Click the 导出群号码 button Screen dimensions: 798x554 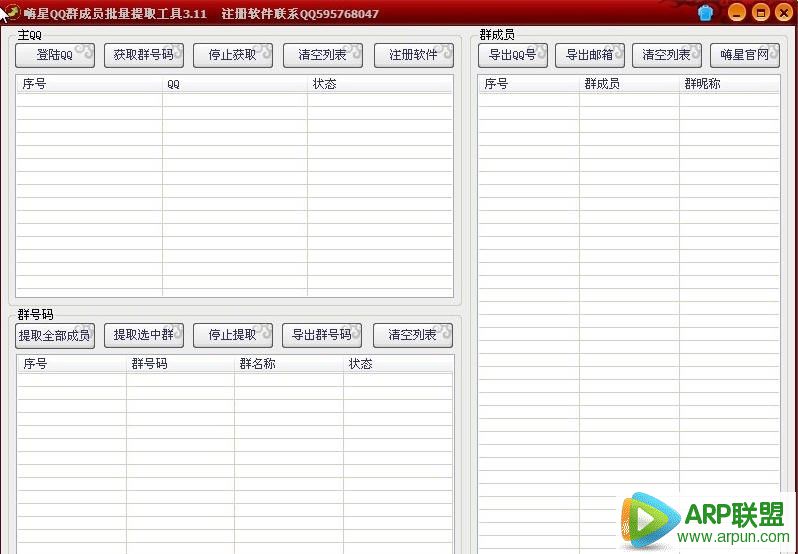click(x=322, y=335)
